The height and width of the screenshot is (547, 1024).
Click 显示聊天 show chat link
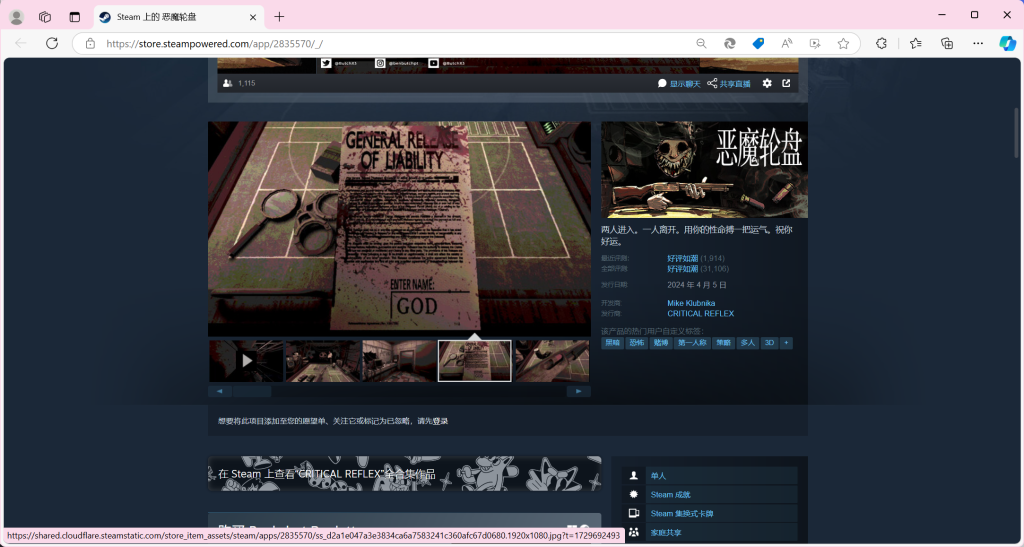(684, 84)
